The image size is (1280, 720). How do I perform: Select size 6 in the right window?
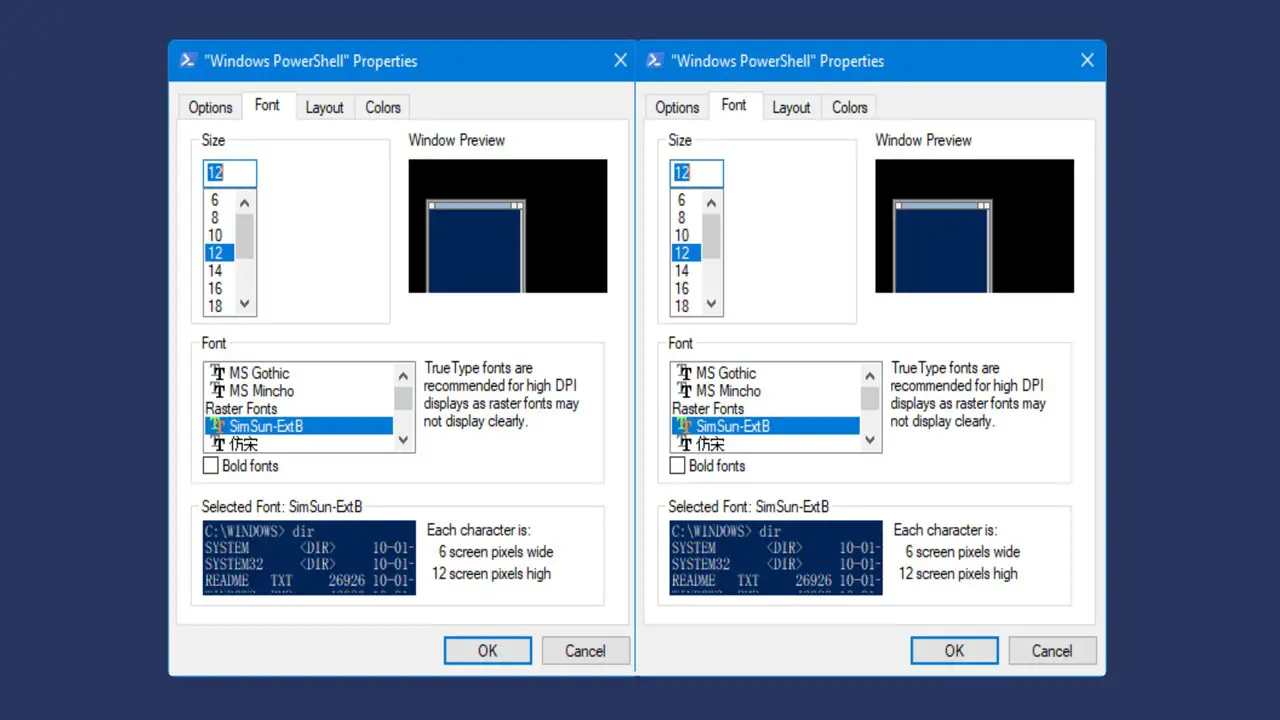click(686, 200)
